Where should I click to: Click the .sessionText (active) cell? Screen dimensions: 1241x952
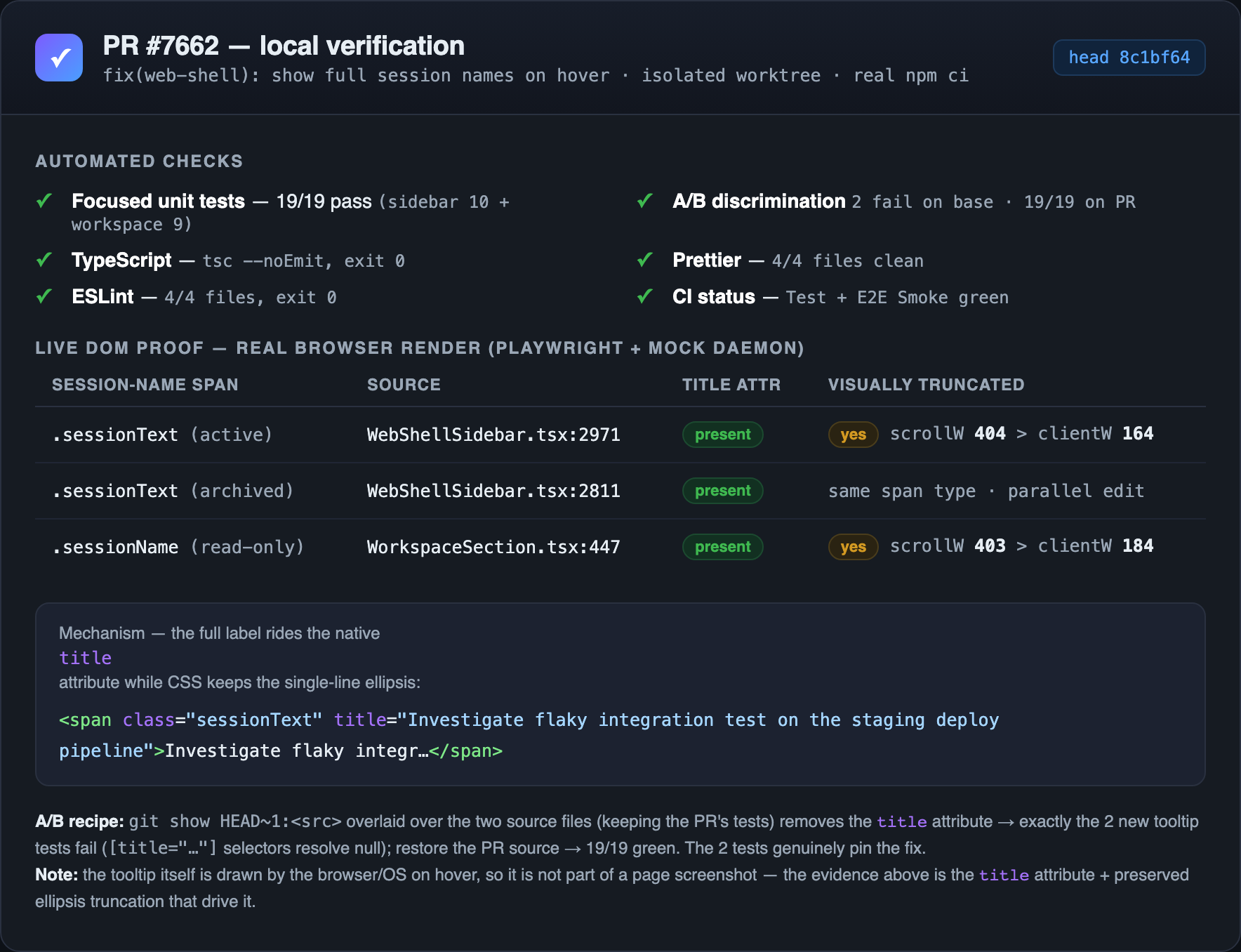coord(162,435)
